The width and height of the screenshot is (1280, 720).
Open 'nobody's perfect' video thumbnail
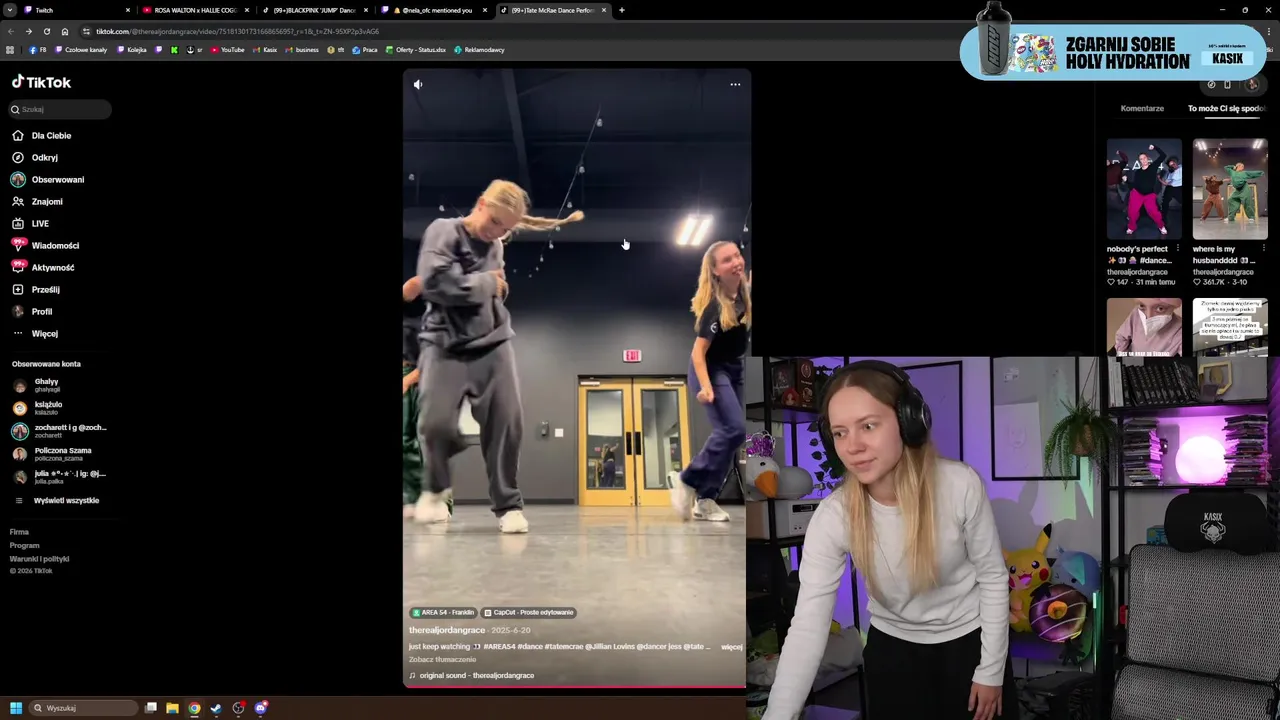click(1144, 189)
